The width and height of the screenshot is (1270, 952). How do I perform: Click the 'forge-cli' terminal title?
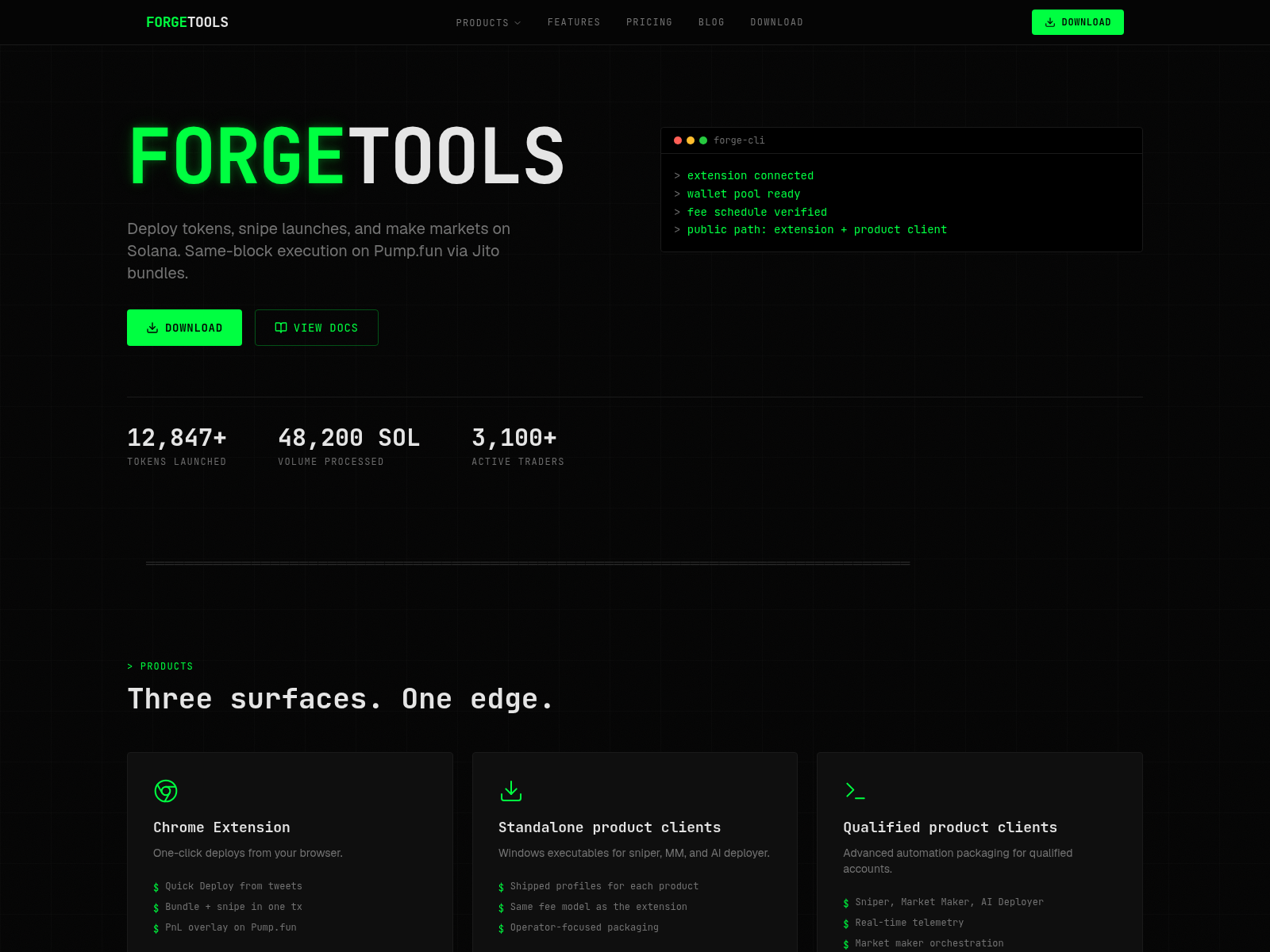pyautogui.click(x=739, y=140)
